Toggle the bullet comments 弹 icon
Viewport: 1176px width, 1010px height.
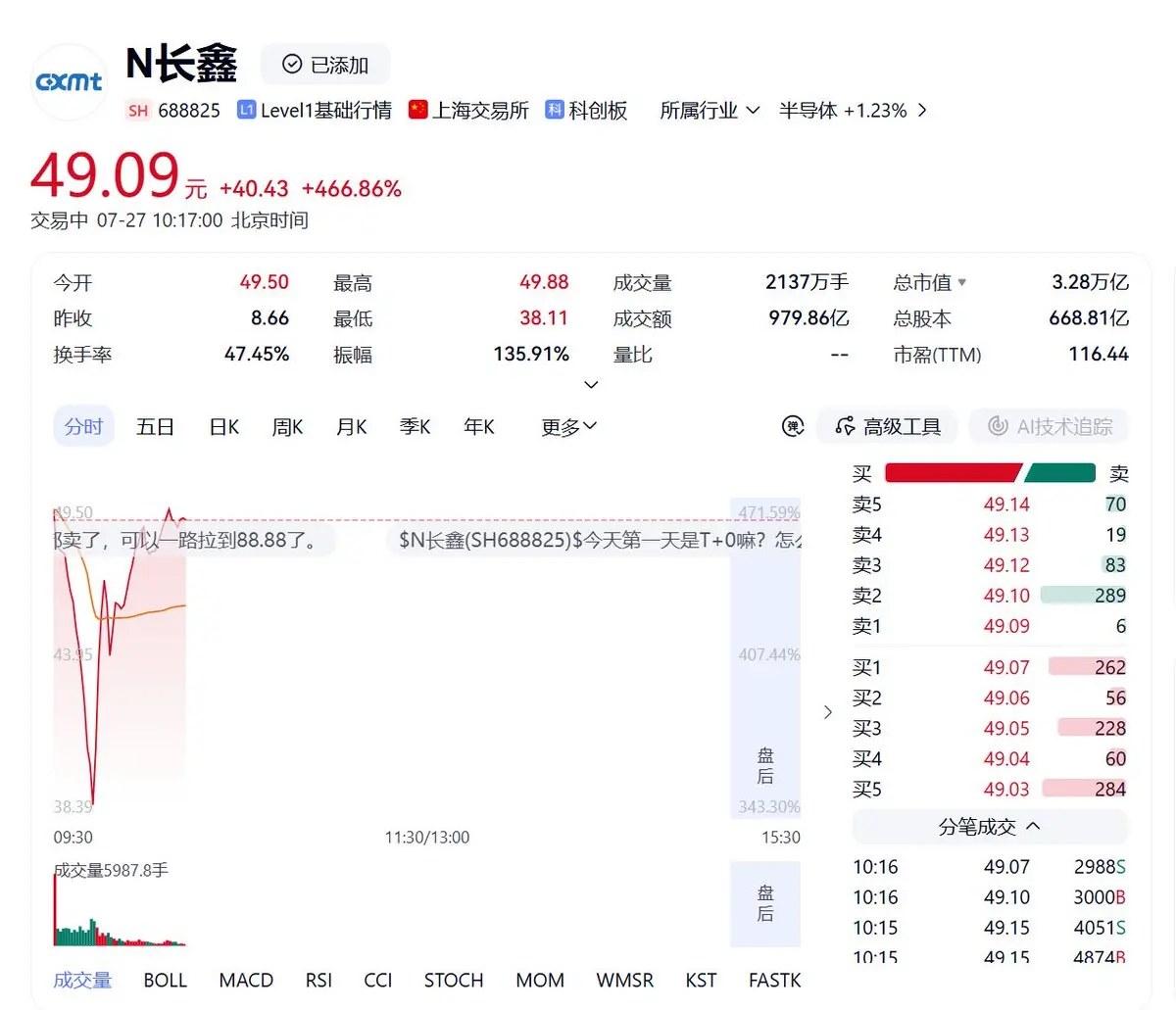[793, 426]
